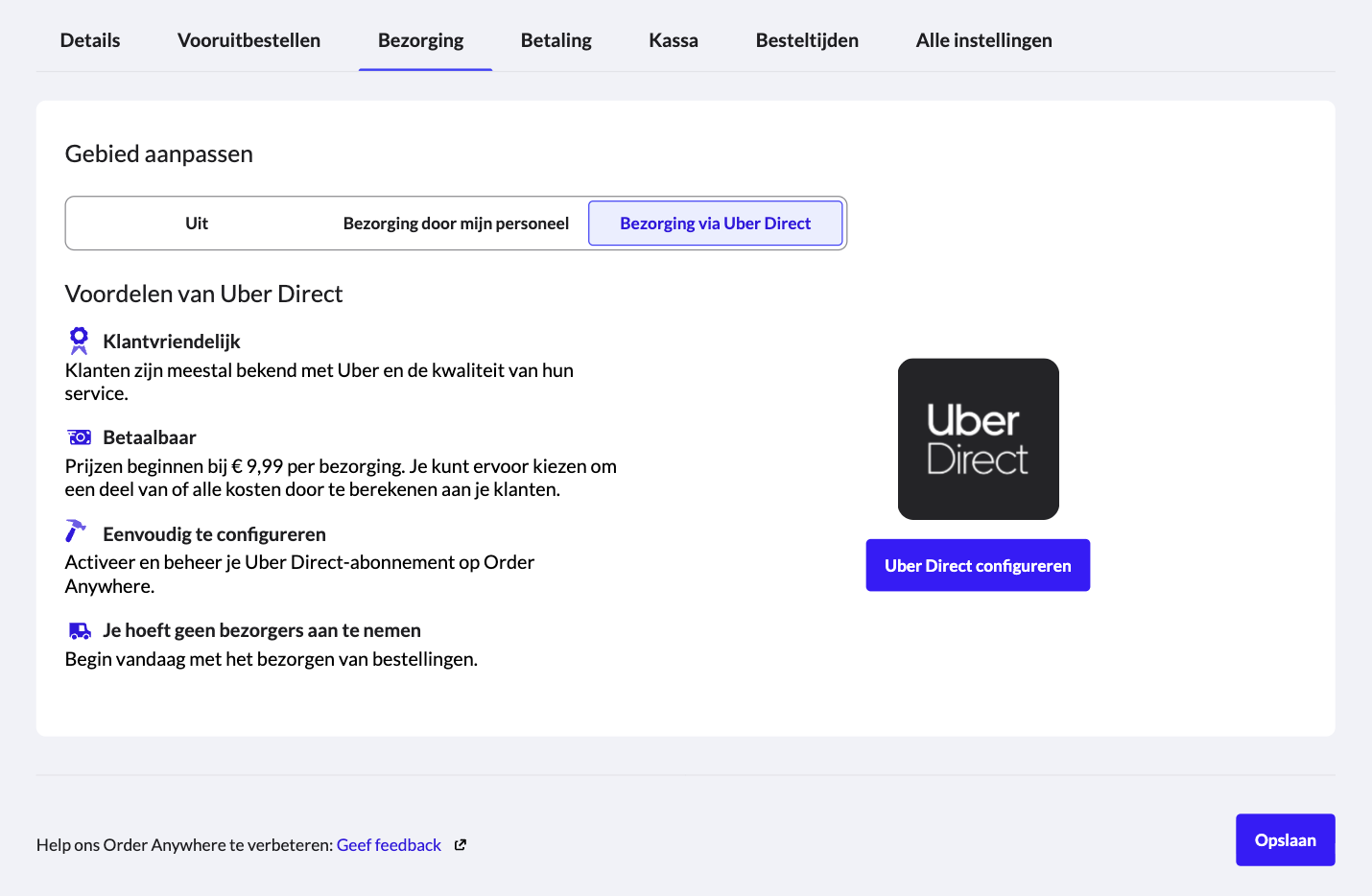Click the delivery truck icon

81,631
